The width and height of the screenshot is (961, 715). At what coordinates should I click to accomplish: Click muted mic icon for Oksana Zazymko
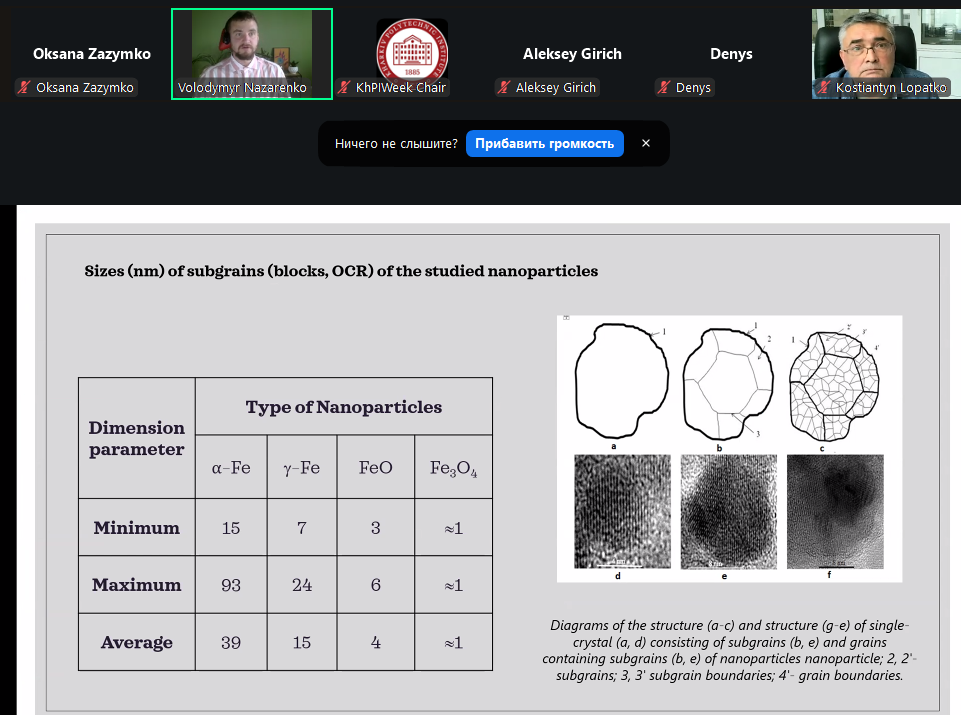coord(24,88)
